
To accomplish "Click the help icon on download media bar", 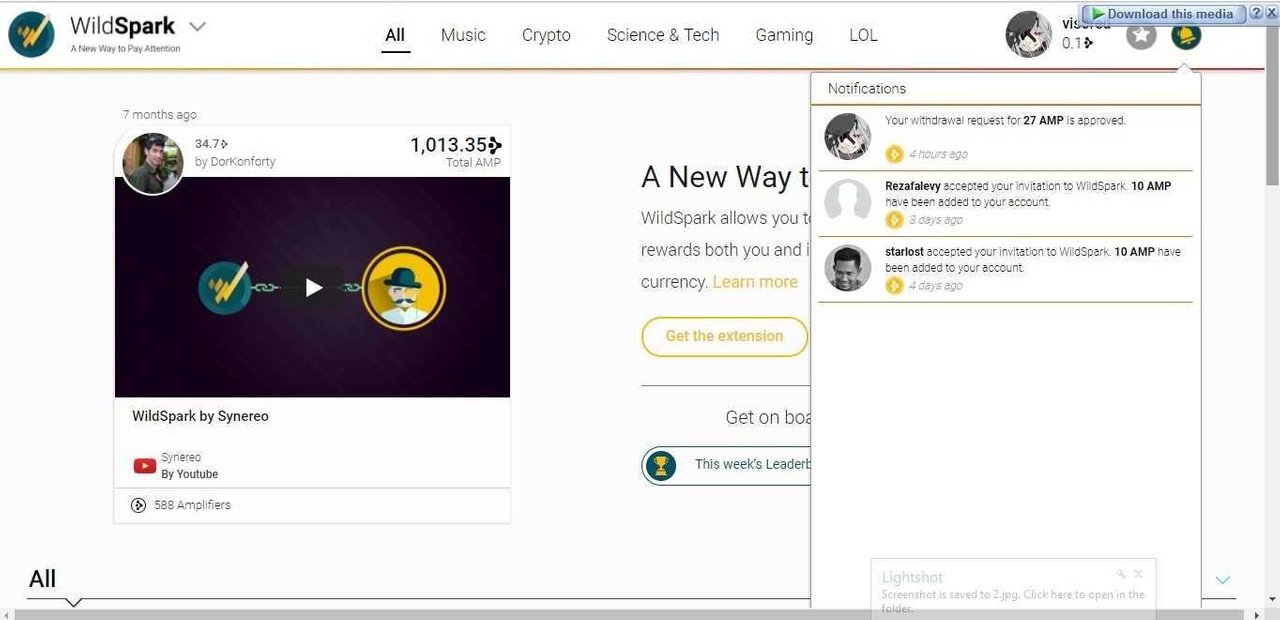I will [1257, 13].
